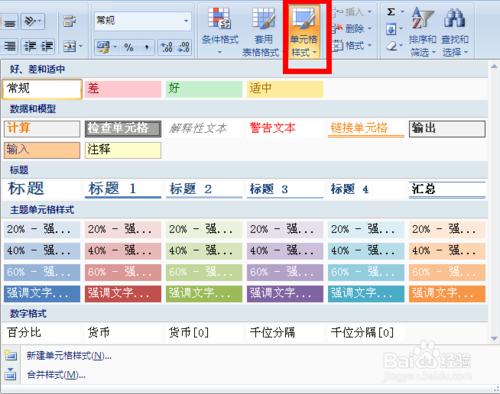
Task: Apply the green 好 (Good) style
Action: (x=204, y=89)
